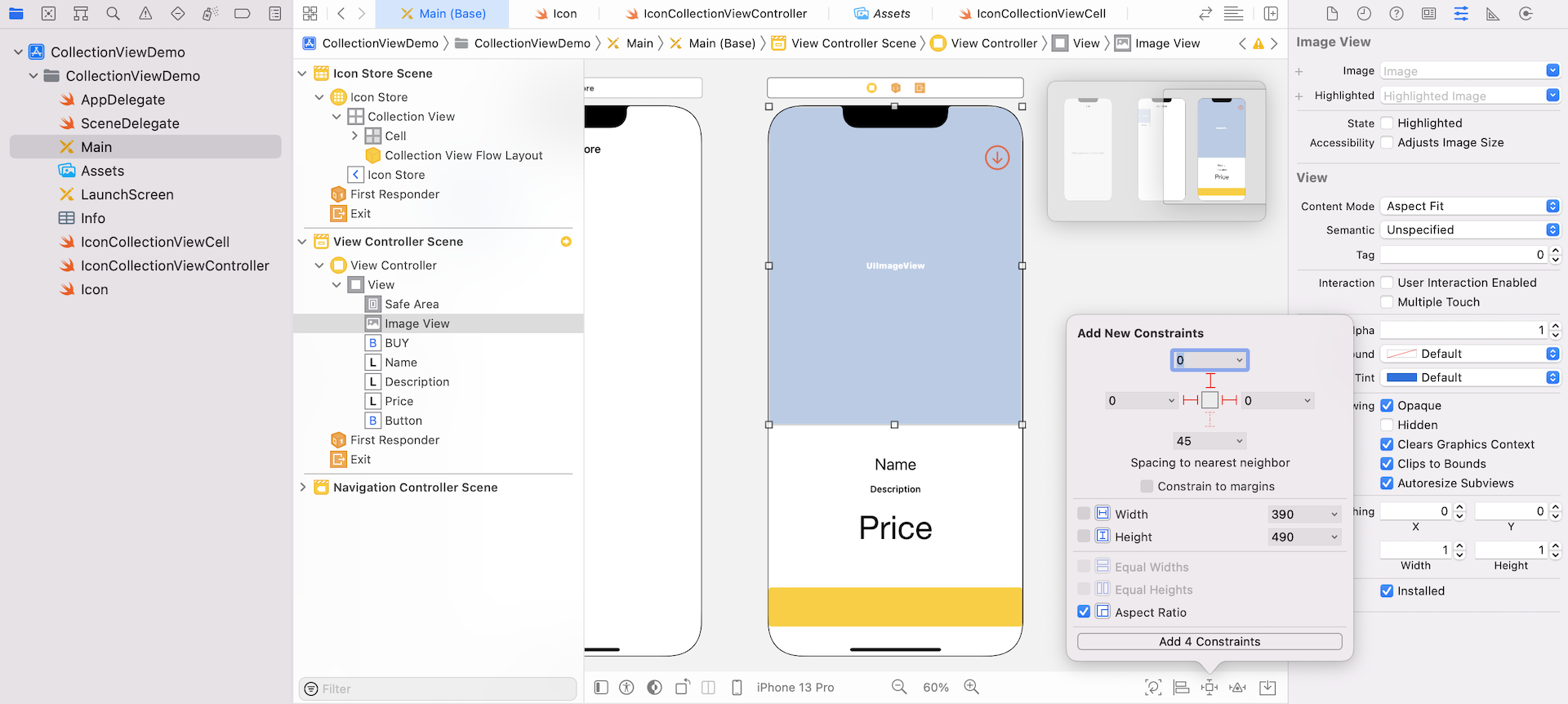Screen dimensions: 1568x704
Task: Zoom in on the storyboard canvas
Action: click(x=971, y=688)
